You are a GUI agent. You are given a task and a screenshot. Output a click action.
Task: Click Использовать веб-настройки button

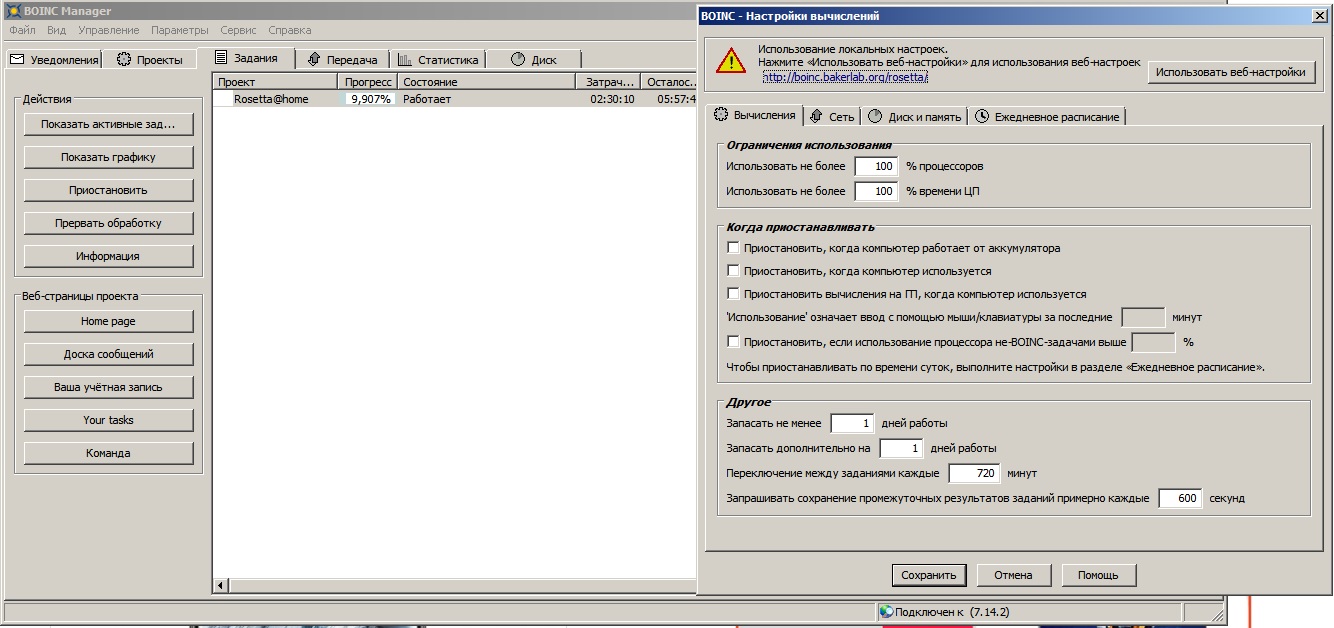[1231, 72]
